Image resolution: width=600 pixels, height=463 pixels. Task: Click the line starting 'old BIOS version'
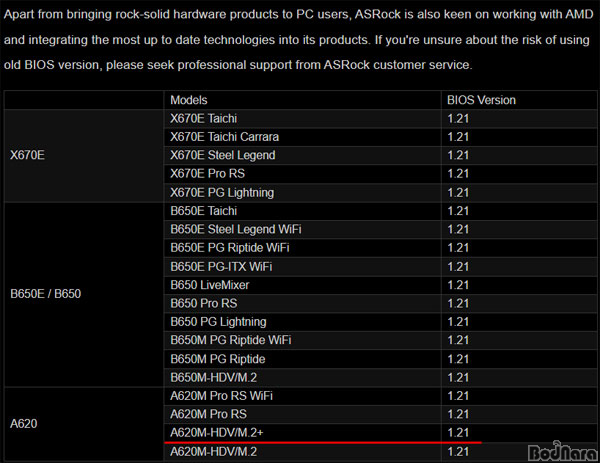click(238, 65)
